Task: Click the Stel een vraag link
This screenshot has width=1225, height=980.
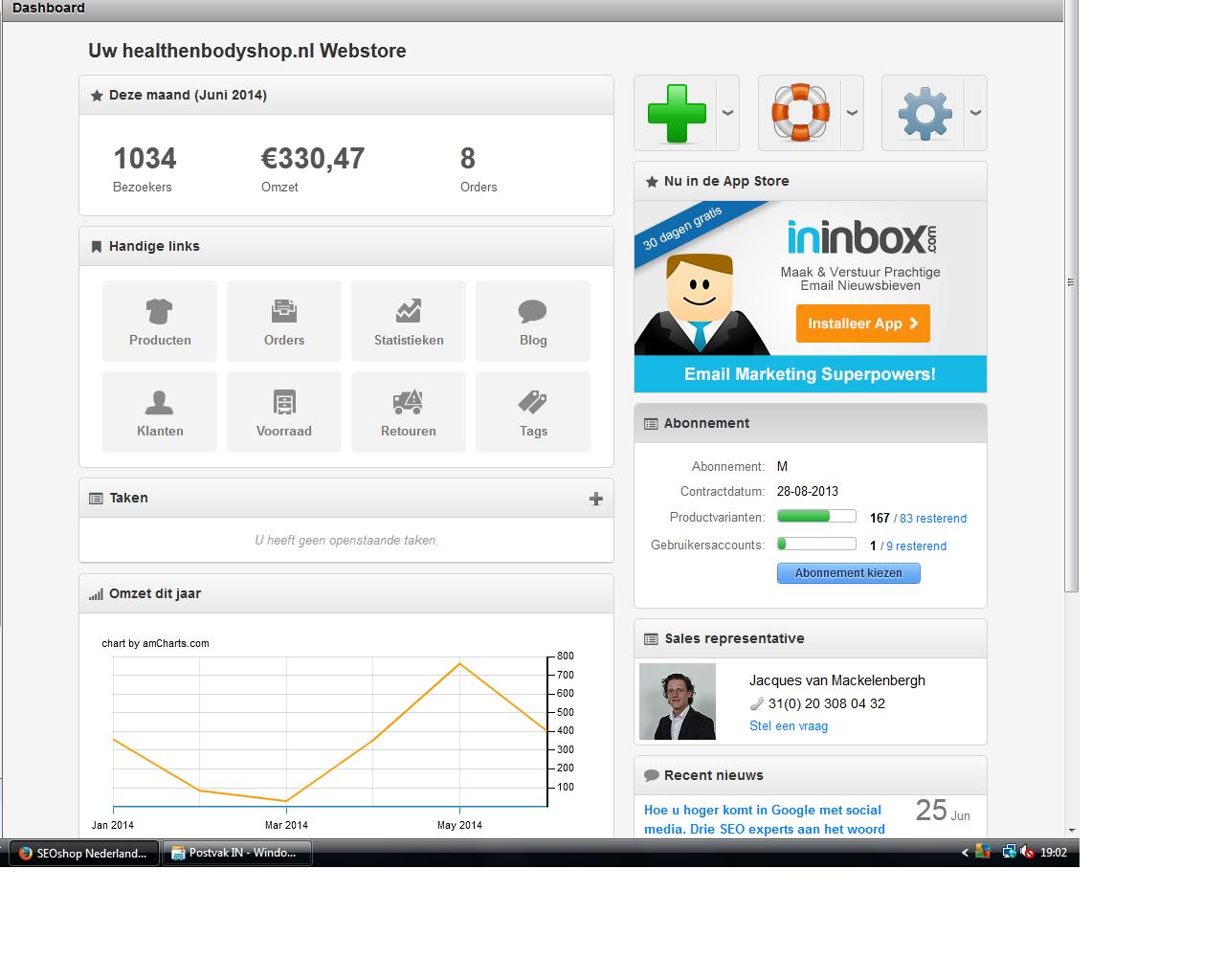Action: [x=789, y=725]
